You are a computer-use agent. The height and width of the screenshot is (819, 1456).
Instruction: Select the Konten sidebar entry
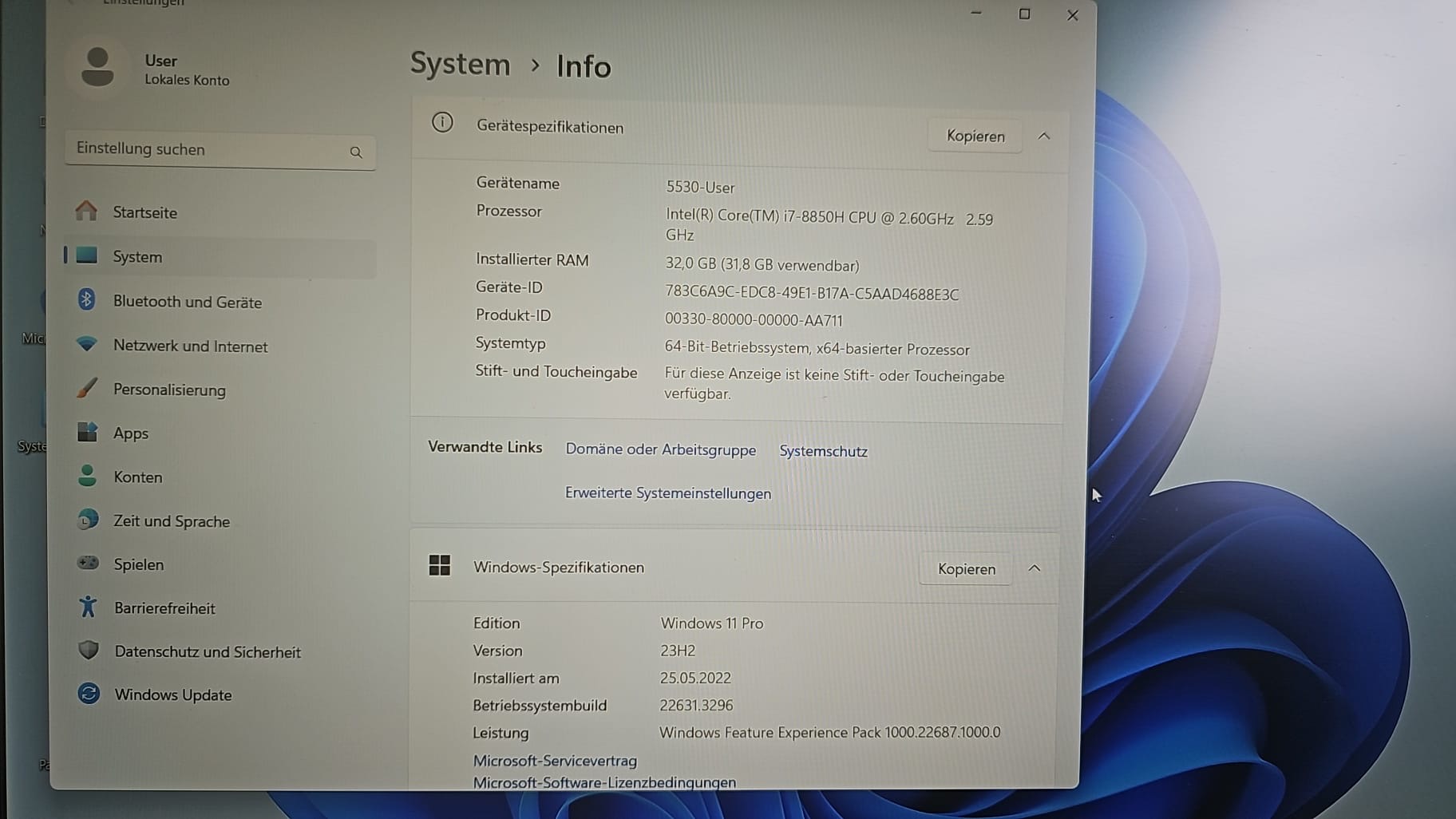220,477
